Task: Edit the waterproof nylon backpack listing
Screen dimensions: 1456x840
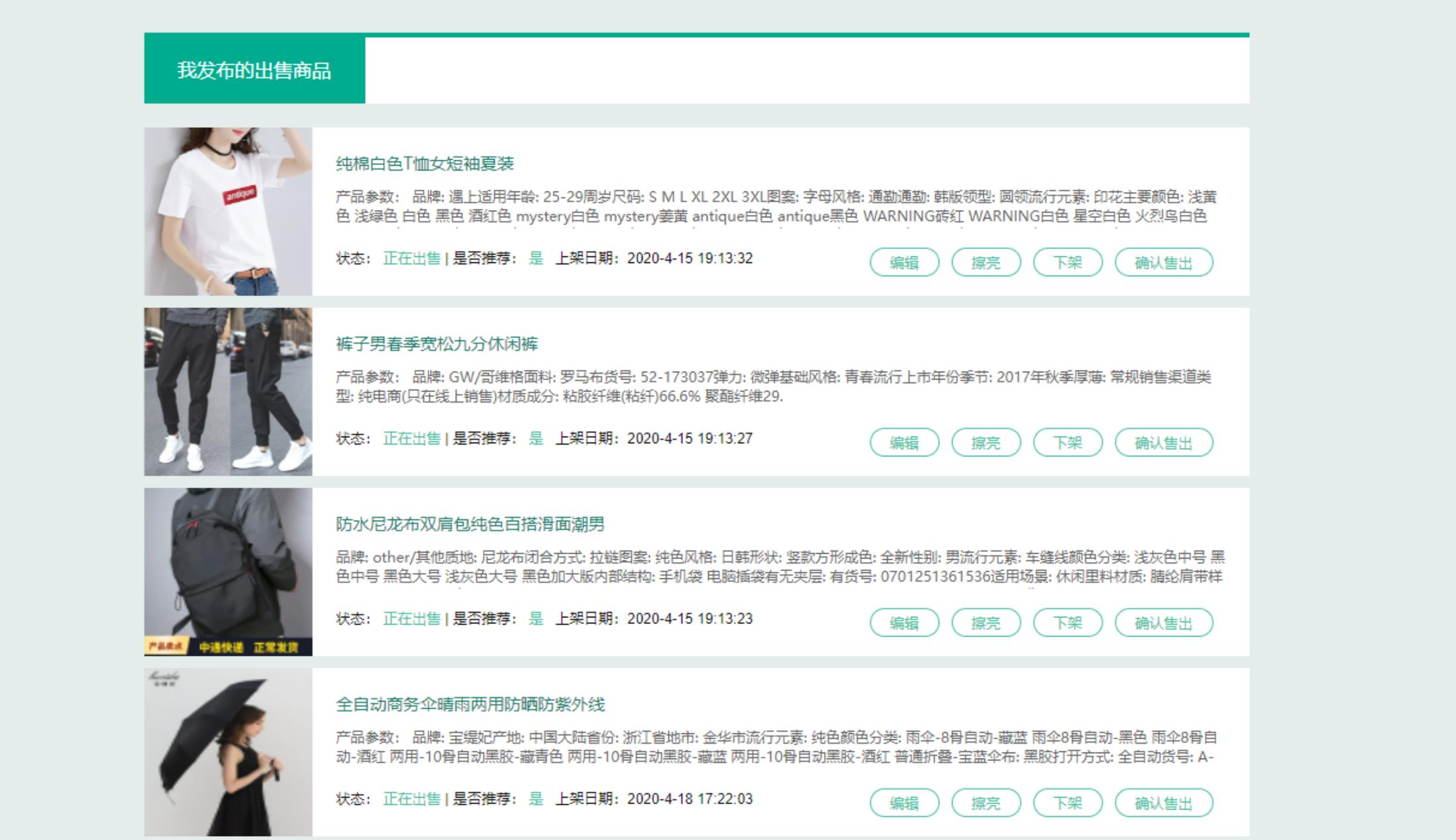Action: 906,623
